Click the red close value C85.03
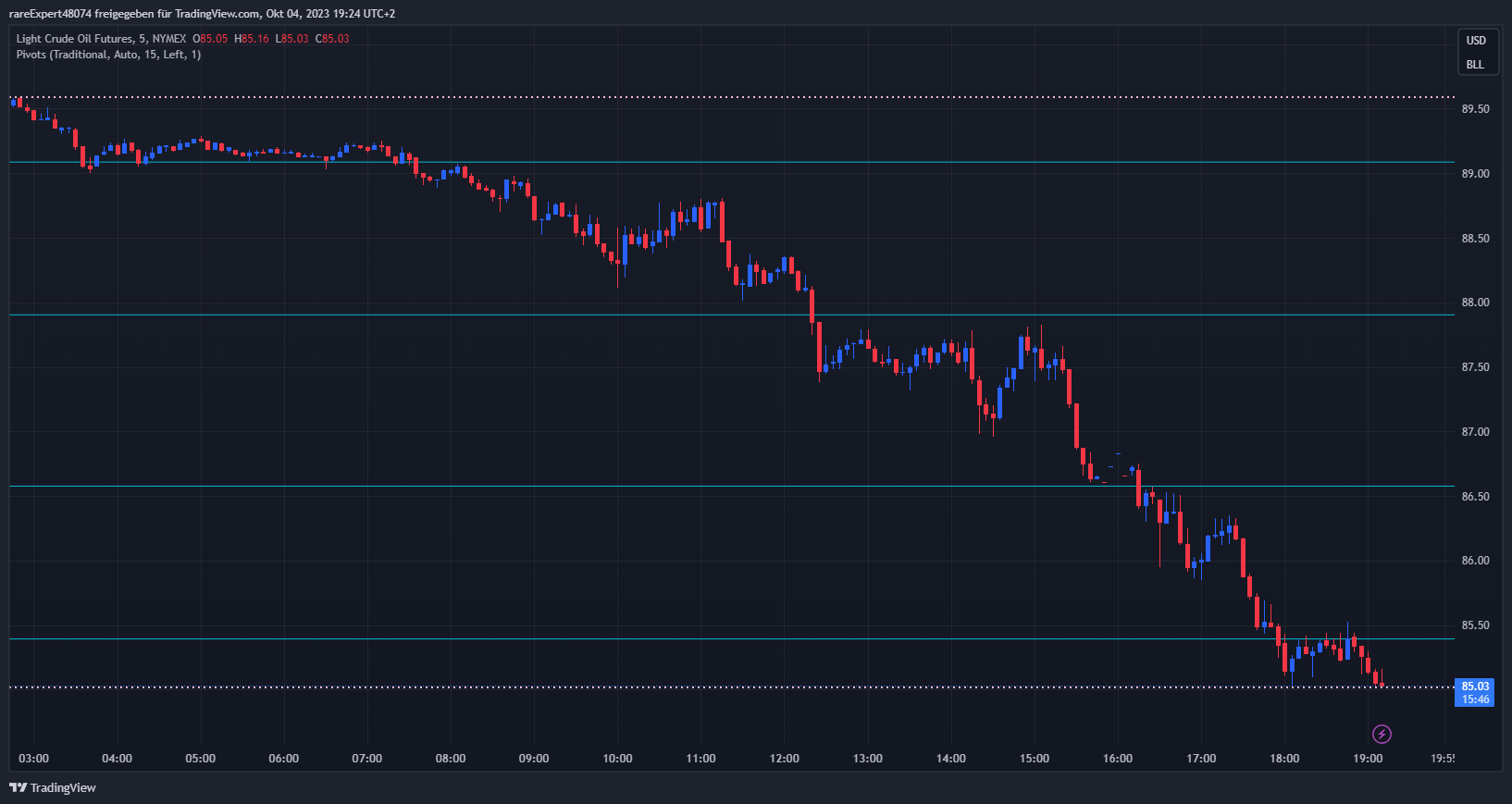This screenshot has height=804, width=1512. [x=332, y=39]
